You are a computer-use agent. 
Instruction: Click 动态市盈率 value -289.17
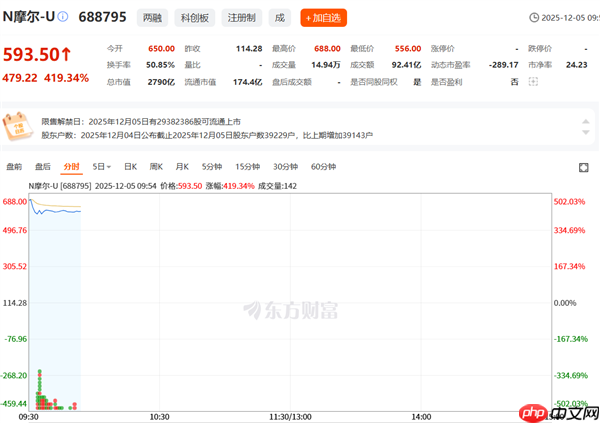pyautogui.click(x=504, y=65)
